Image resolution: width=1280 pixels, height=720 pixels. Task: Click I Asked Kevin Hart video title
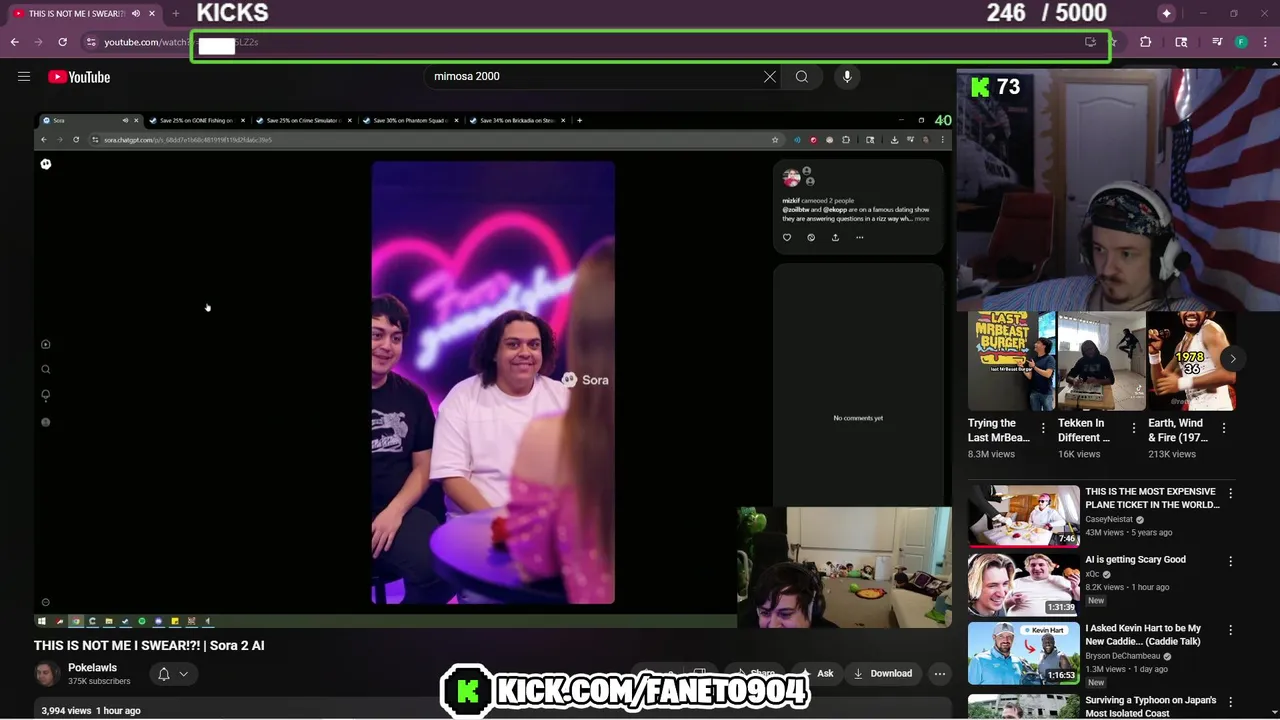(x=1143, y=635)
